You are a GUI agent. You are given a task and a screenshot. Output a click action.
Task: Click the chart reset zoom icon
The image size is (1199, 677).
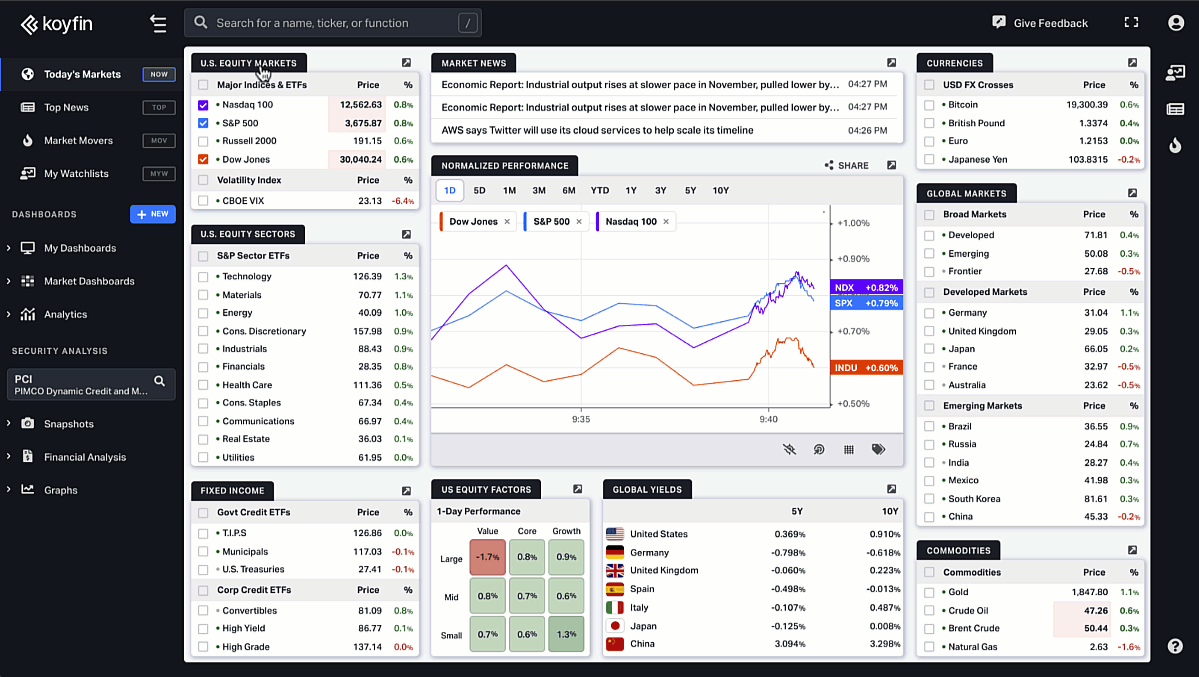(819, 449)
